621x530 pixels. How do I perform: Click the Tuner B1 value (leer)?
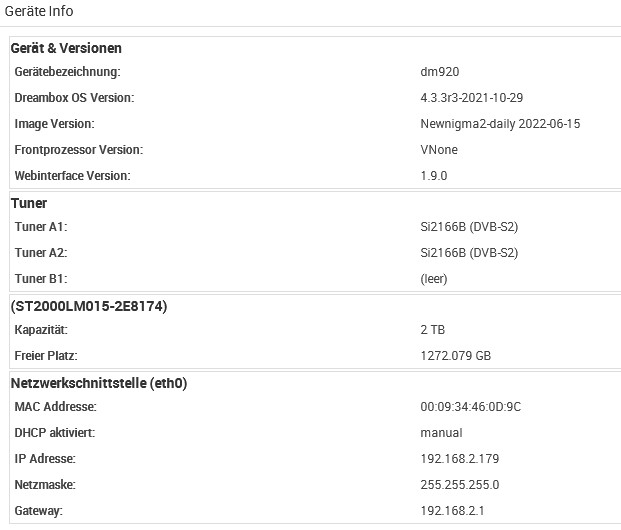(x=434, y=279)
